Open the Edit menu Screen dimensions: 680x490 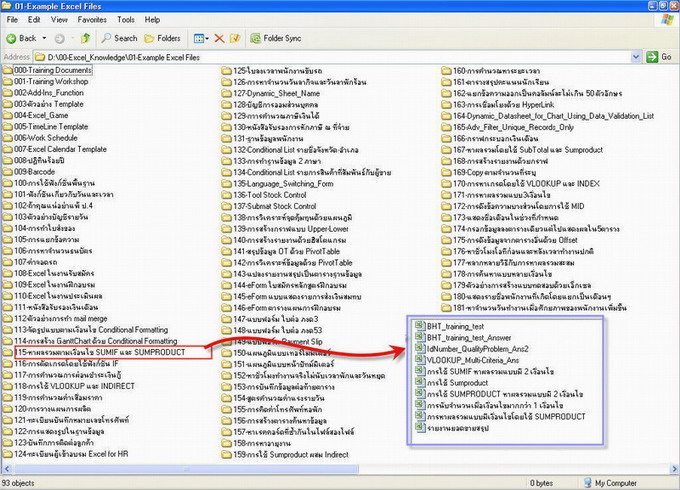click(x=34, y=20)
